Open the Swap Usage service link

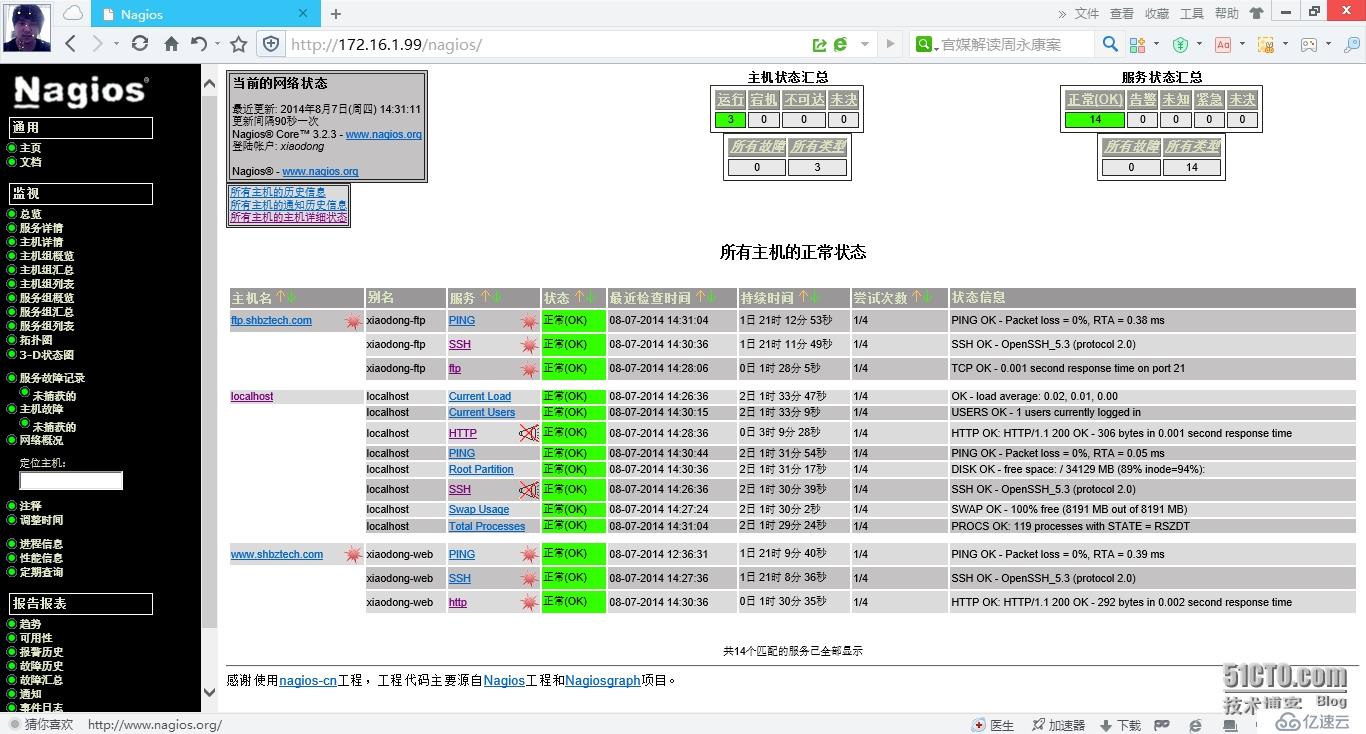click(x=479, y=509)
